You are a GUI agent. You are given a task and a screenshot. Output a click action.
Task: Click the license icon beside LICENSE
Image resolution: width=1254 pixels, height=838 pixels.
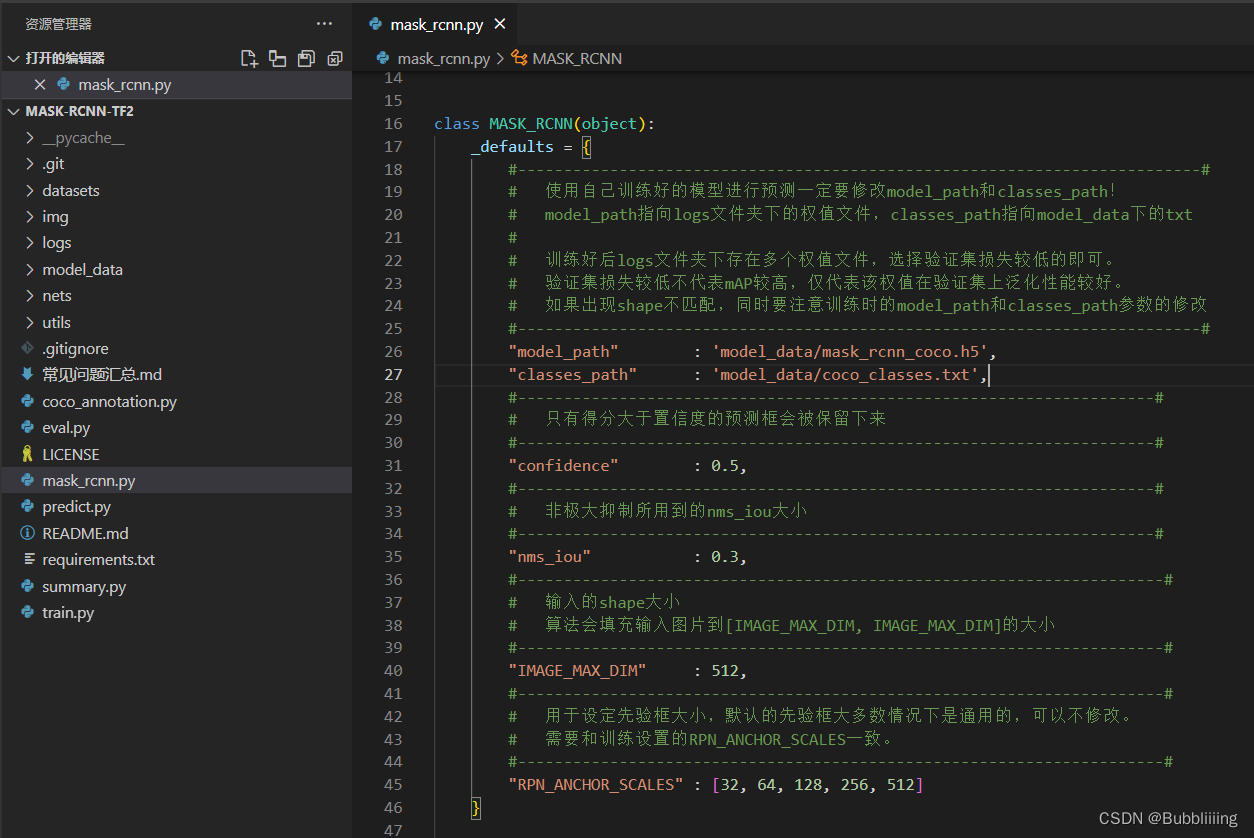coord(27,454)
